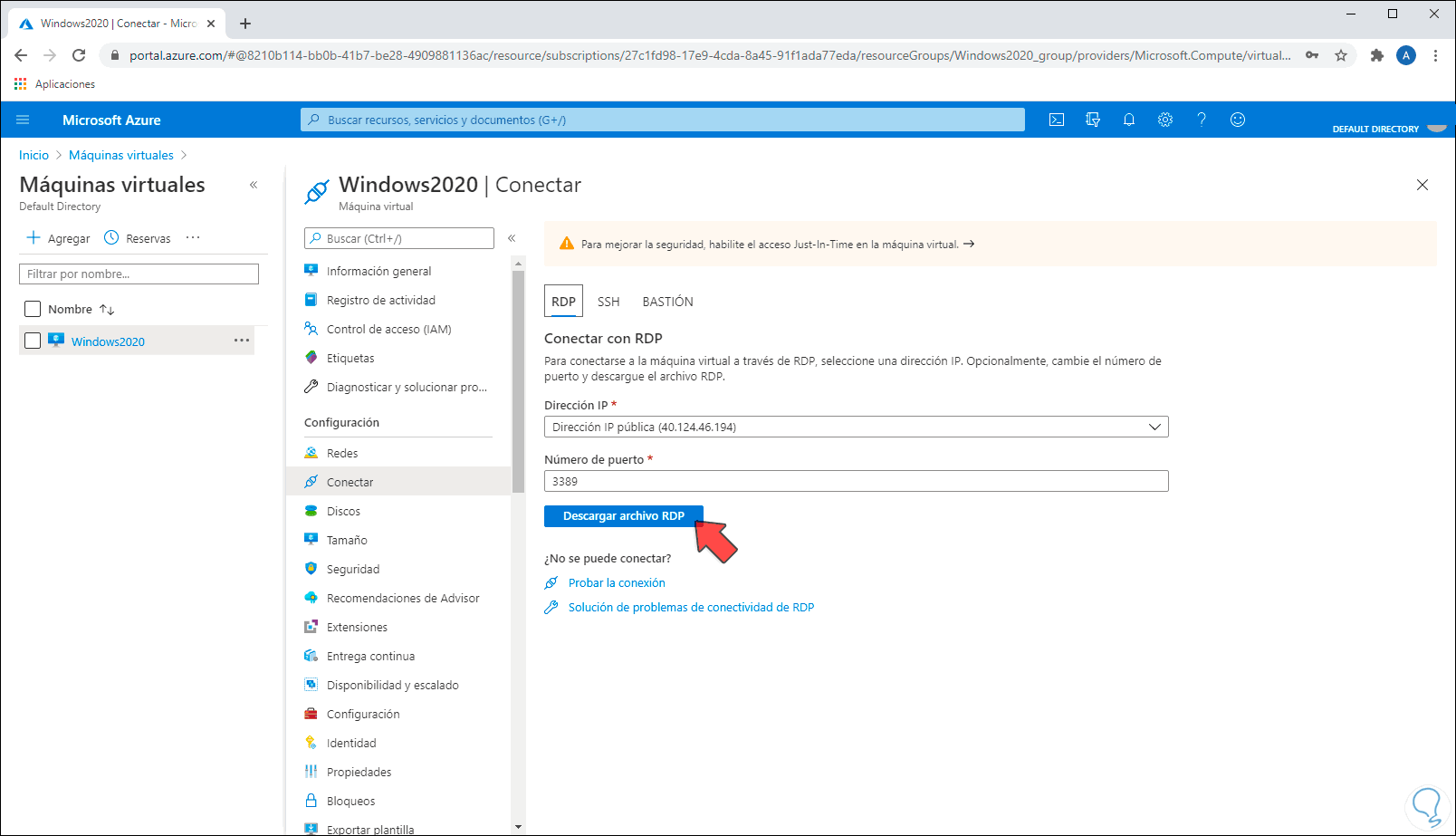Open directory and subscription filter icon
Viewport: 1456px width, 836px height.
tap(1093, 120)
